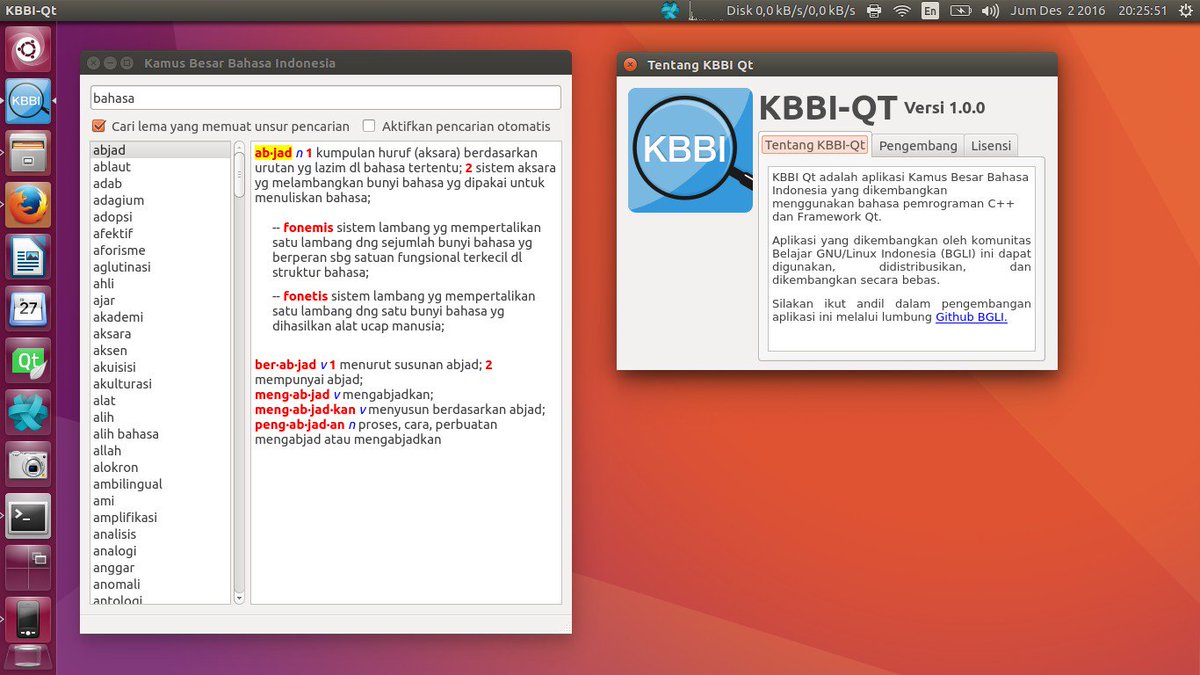Image resolution: width=1200 pixels, height=675 pixels.
Task: Launch Qt Creator from the launcher
Action: coord(28,361)
